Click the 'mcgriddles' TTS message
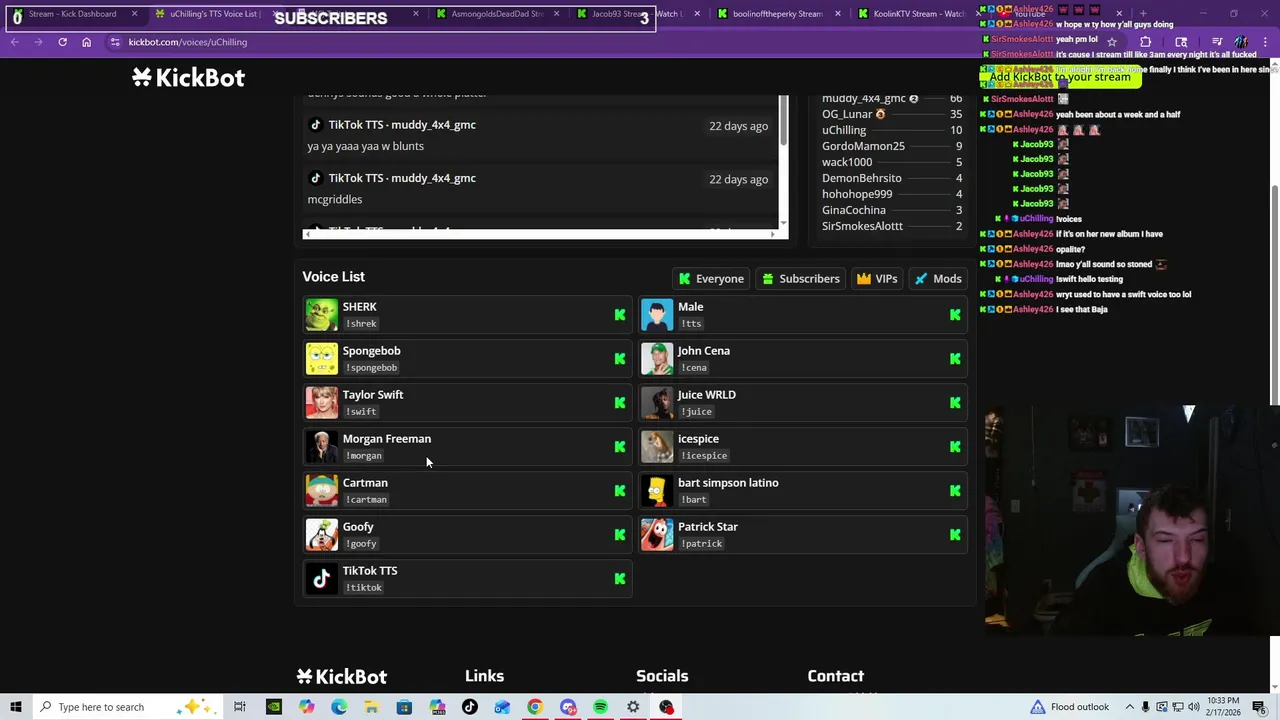 coord(334,199)
